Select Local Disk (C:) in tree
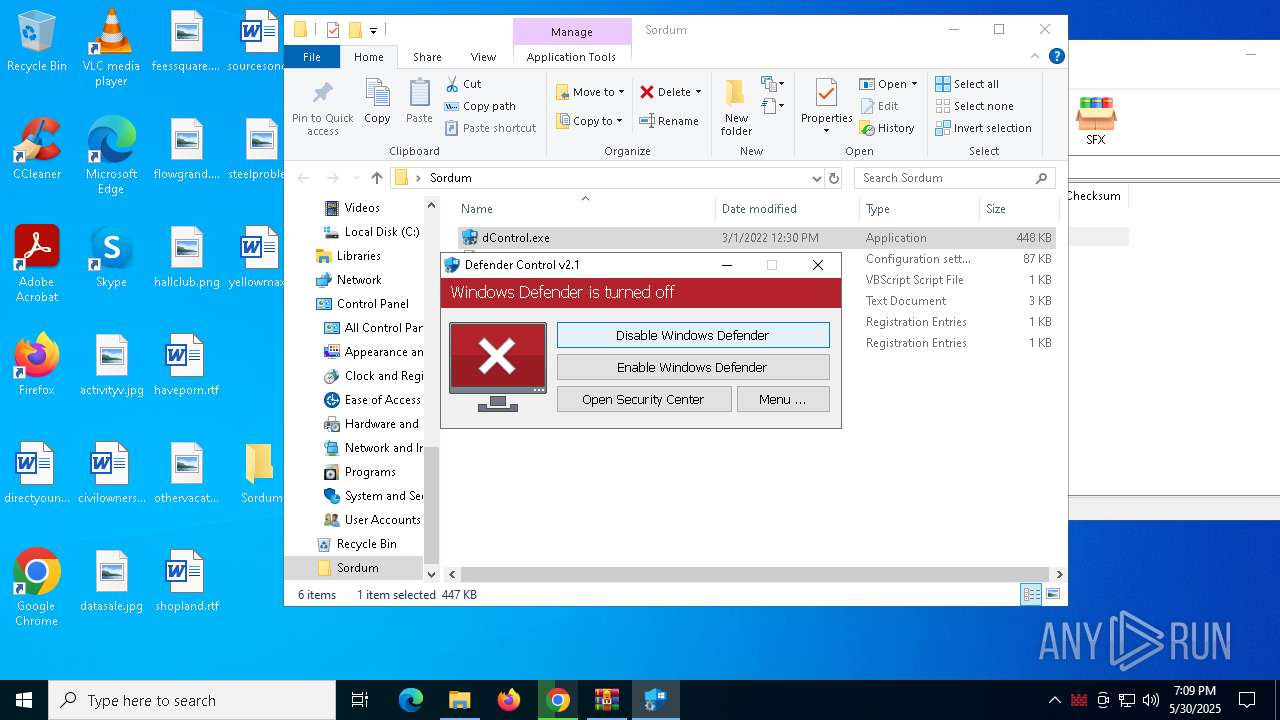 coord(371,232)
